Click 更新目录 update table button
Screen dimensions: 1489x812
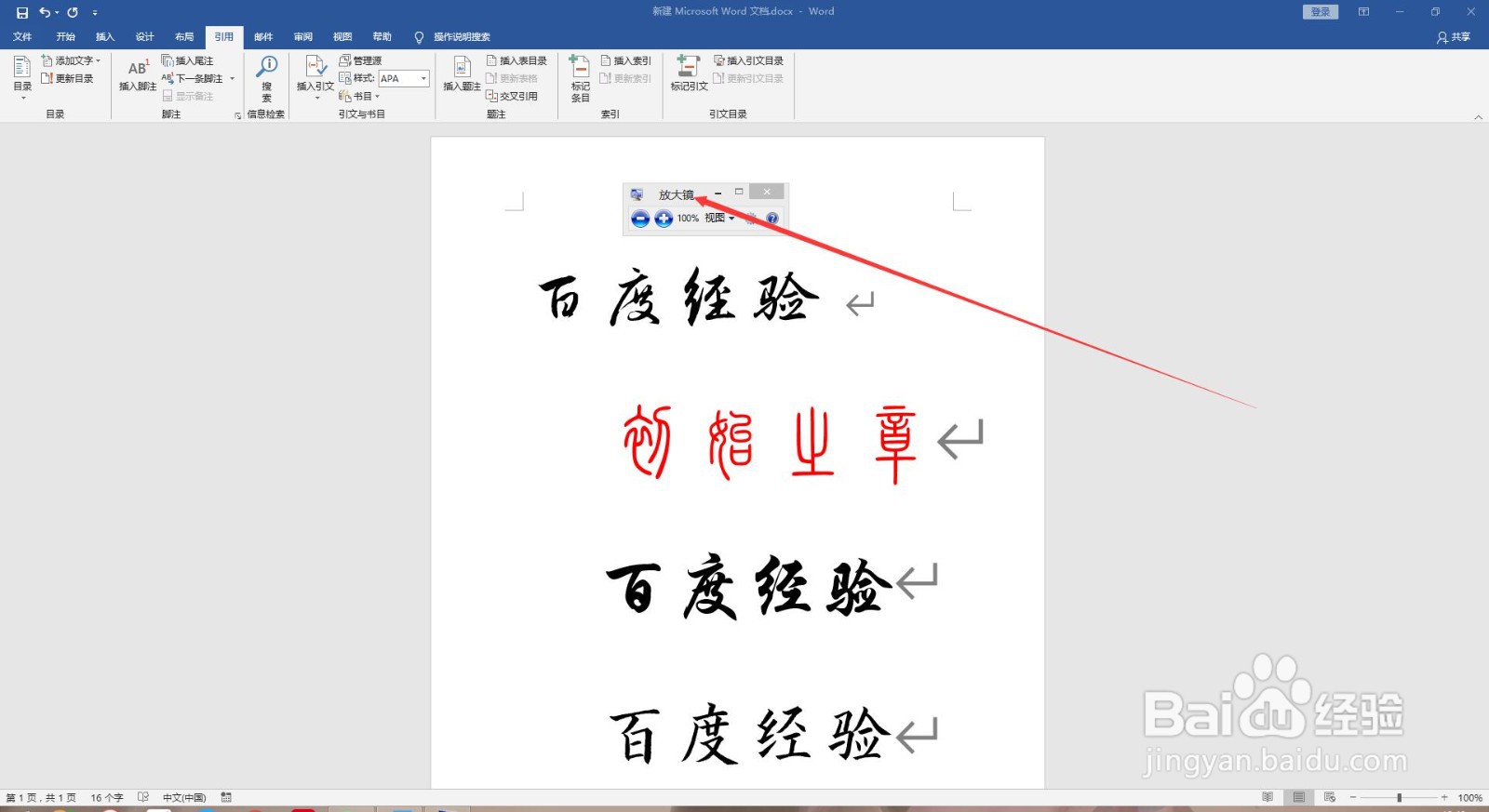(x=67, y=78)
